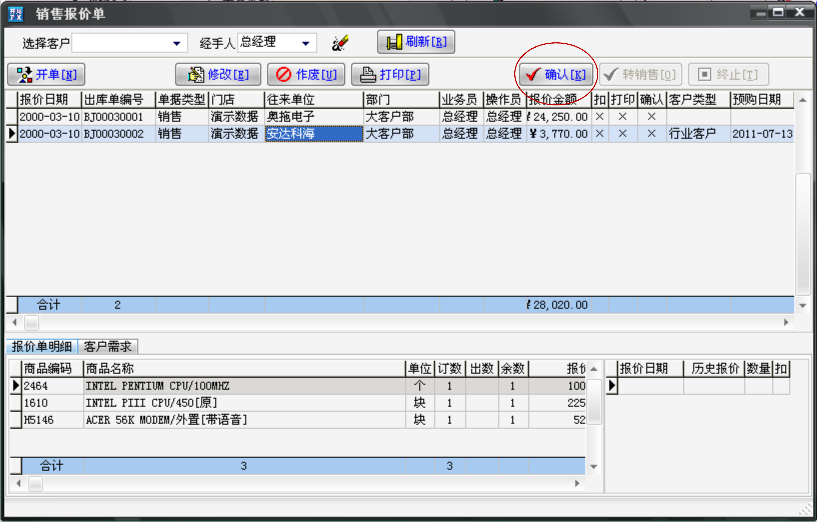817x522 pixels.
Task: Click the 修改[E] edit button
Action: (218, 74)
